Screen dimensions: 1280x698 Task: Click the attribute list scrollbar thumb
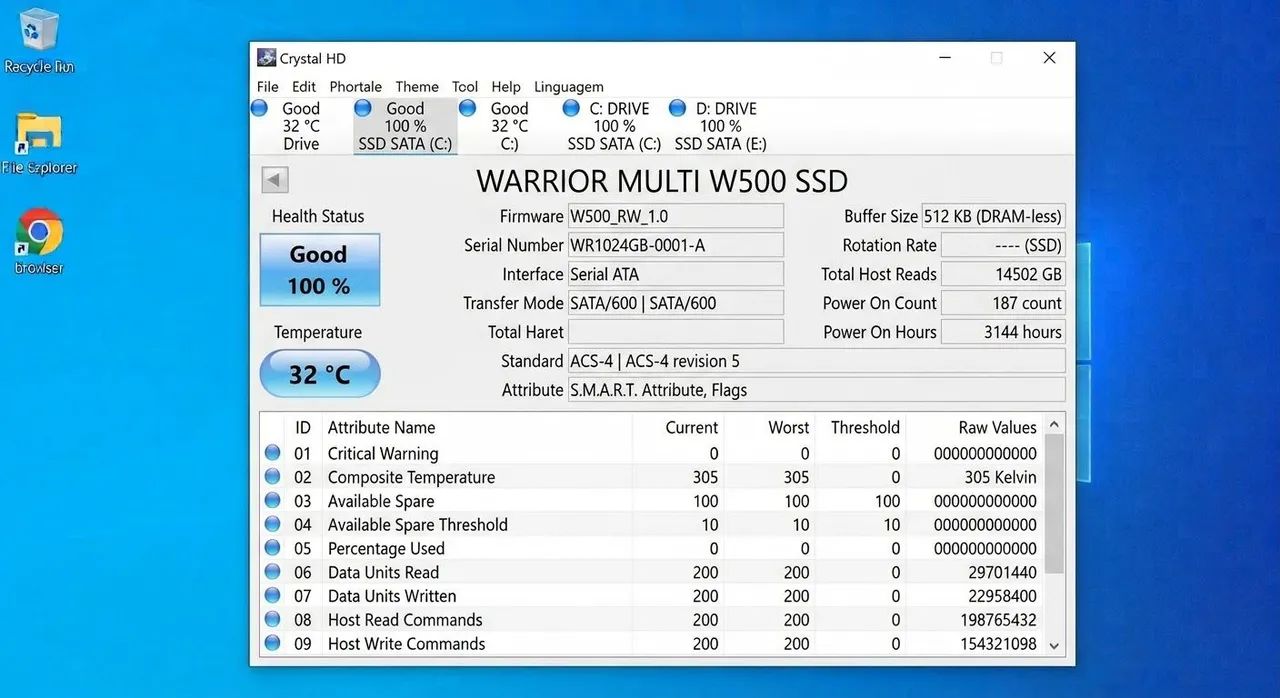pos(1054,504)
